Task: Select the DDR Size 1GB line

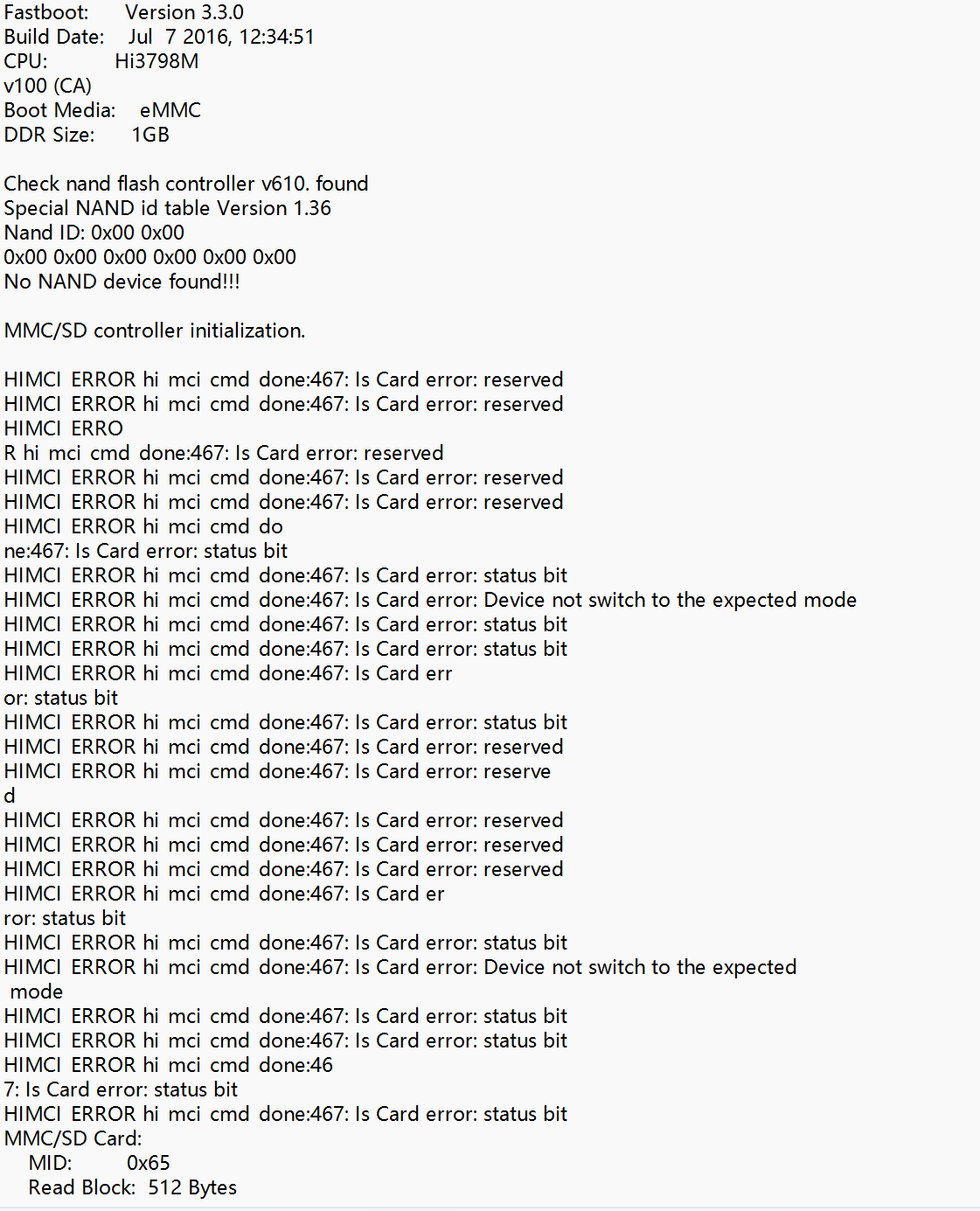Action: pos(87,136)
